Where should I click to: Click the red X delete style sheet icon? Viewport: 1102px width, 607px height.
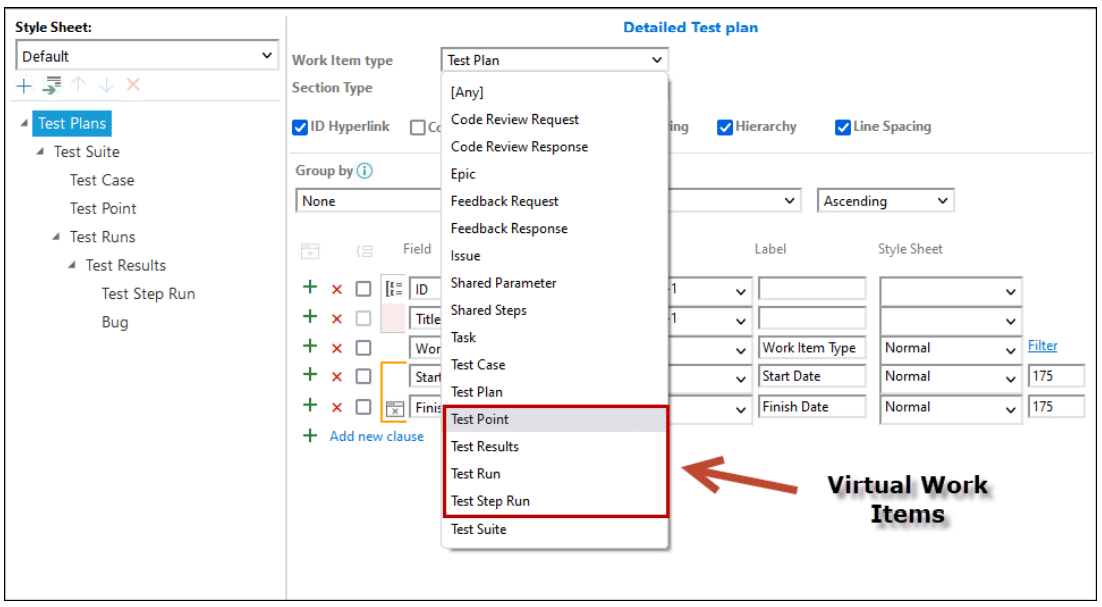(131, 86)
